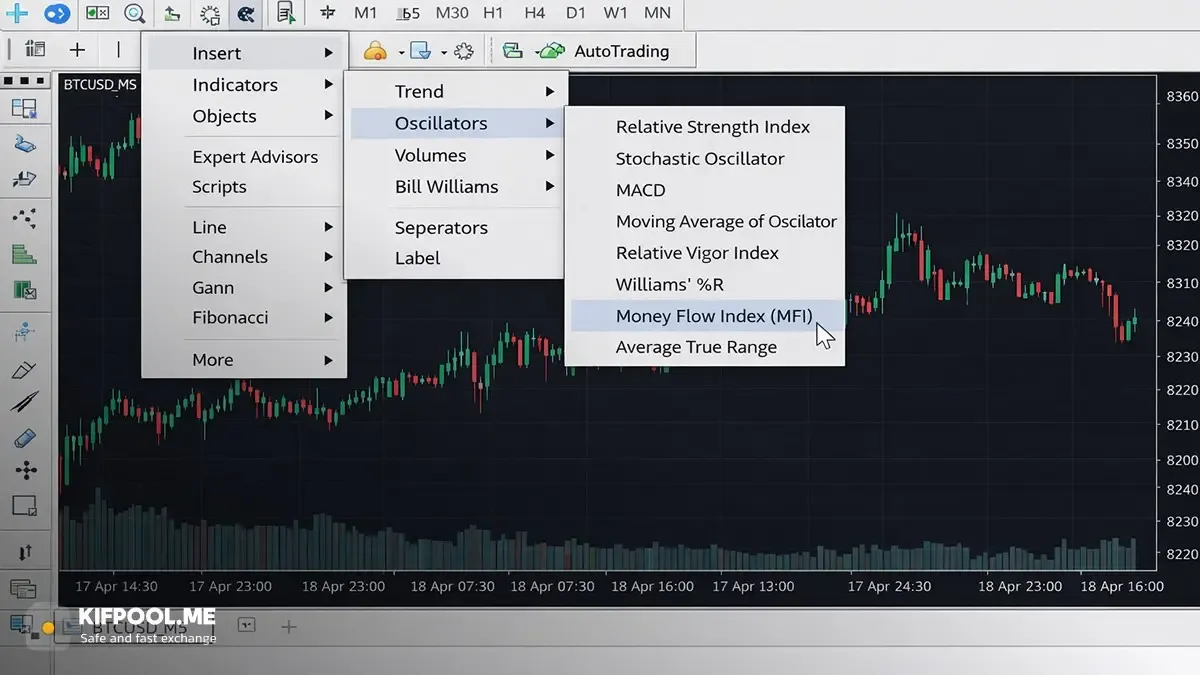Click the magnifier zoom icon in top toolbar

tap(134, 14)
